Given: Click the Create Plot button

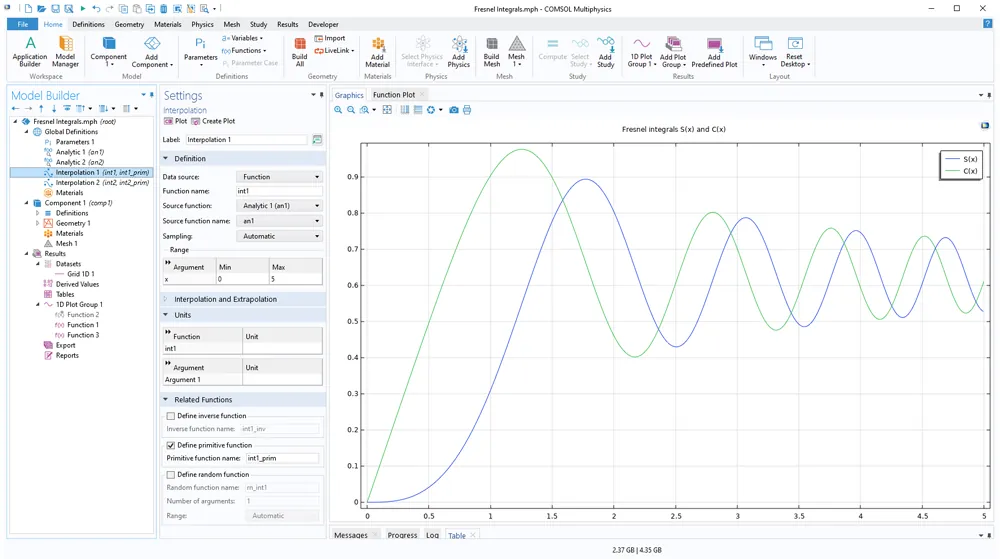Looking at the screenshot, I should tap(213, 121).
